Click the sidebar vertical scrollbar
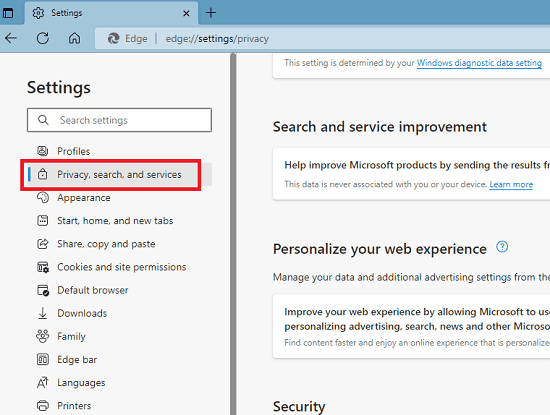550x415 pixels. pyautogui.click(x=233, y=234)
